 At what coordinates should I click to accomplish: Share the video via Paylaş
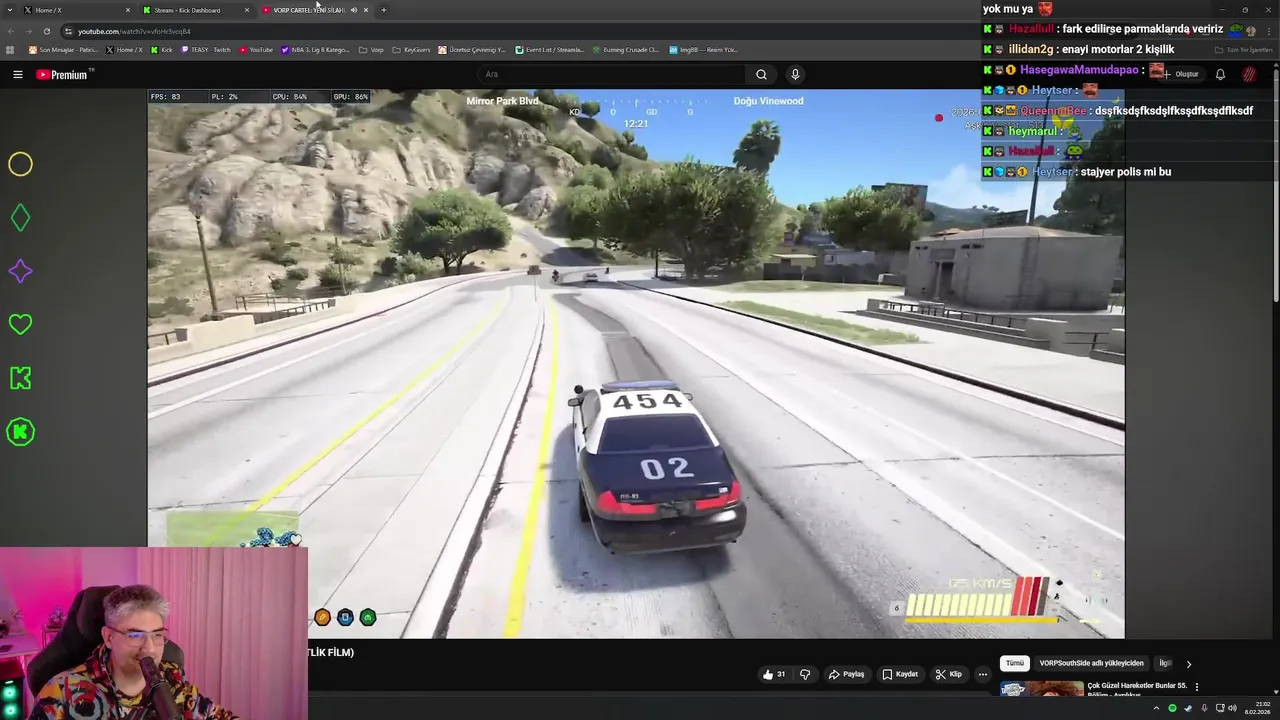(846, 674)
